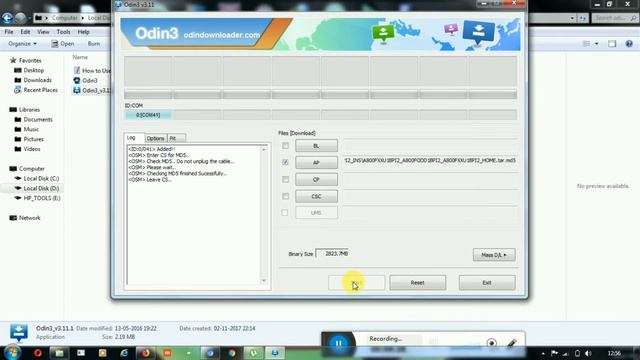Click the Name column header
640x360 pixels.
click(80, 57)
